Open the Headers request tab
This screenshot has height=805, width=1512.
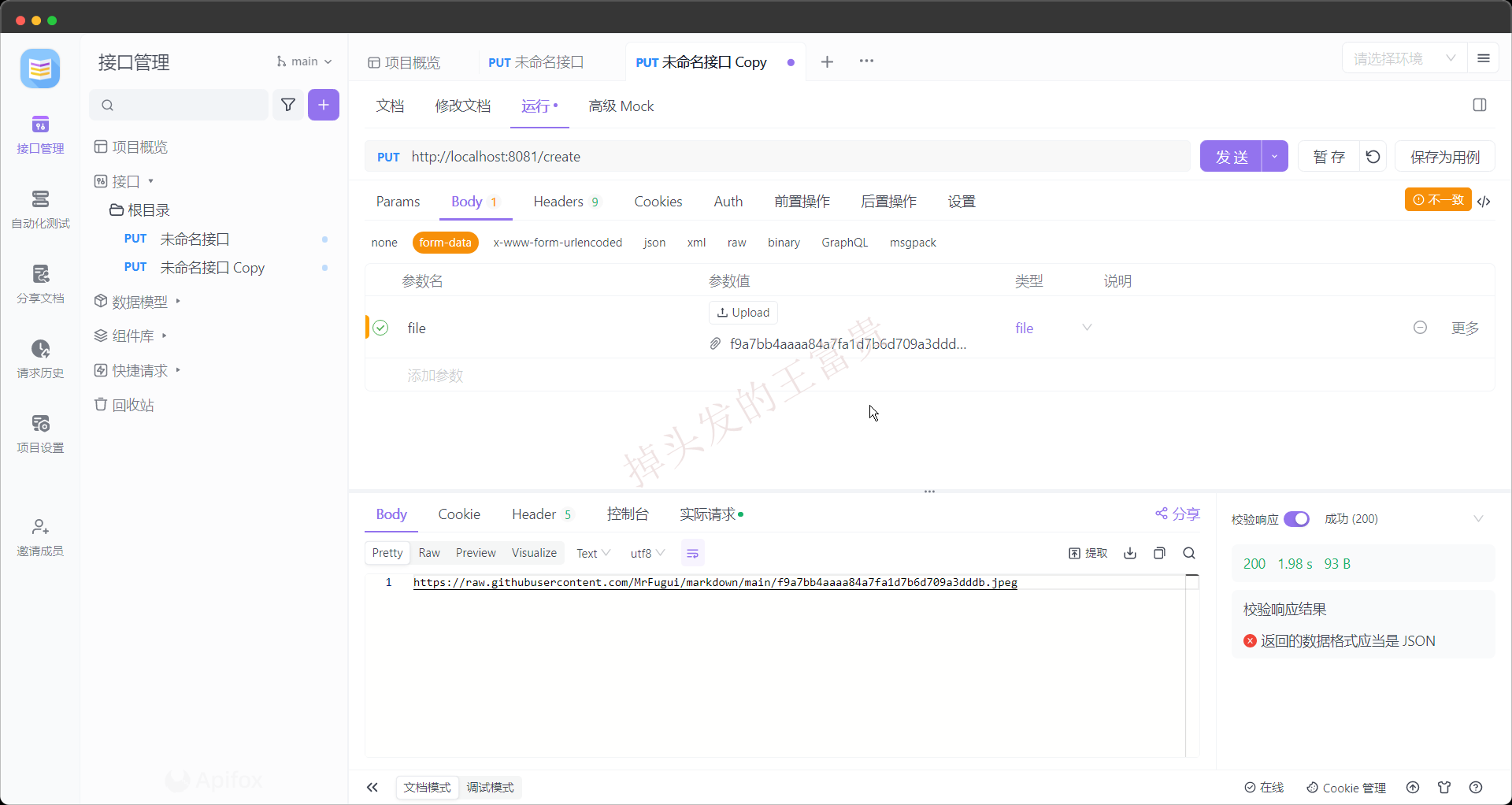click(x=566, y=202)
